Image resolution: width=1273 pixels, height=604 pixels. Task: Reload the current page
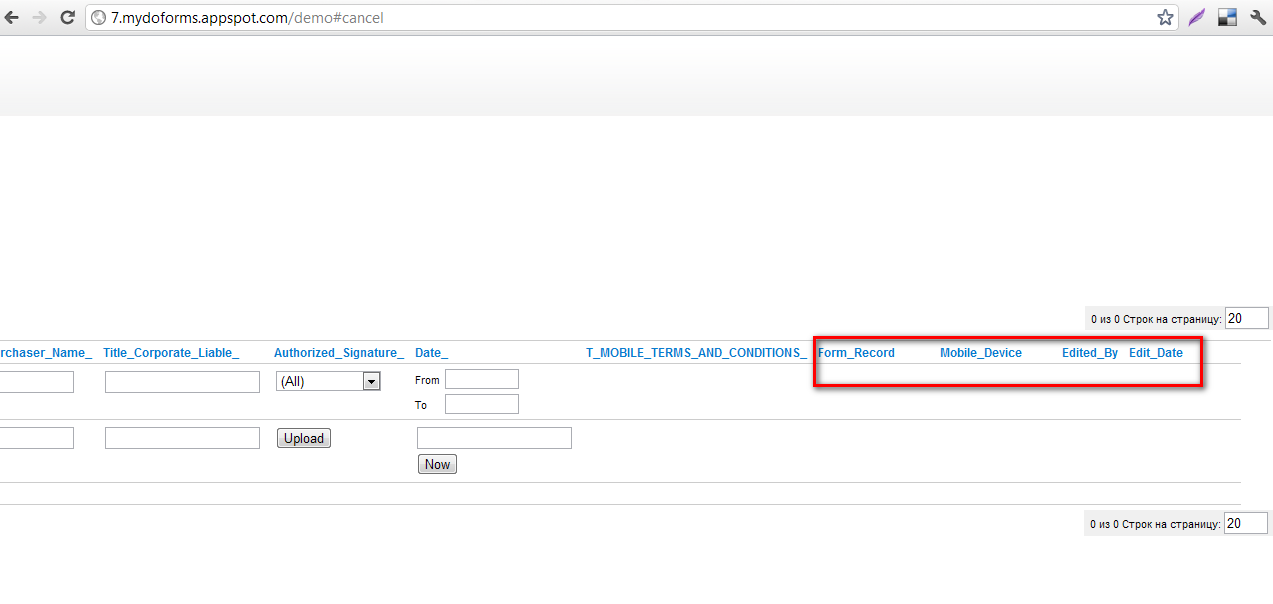point(68,18)
